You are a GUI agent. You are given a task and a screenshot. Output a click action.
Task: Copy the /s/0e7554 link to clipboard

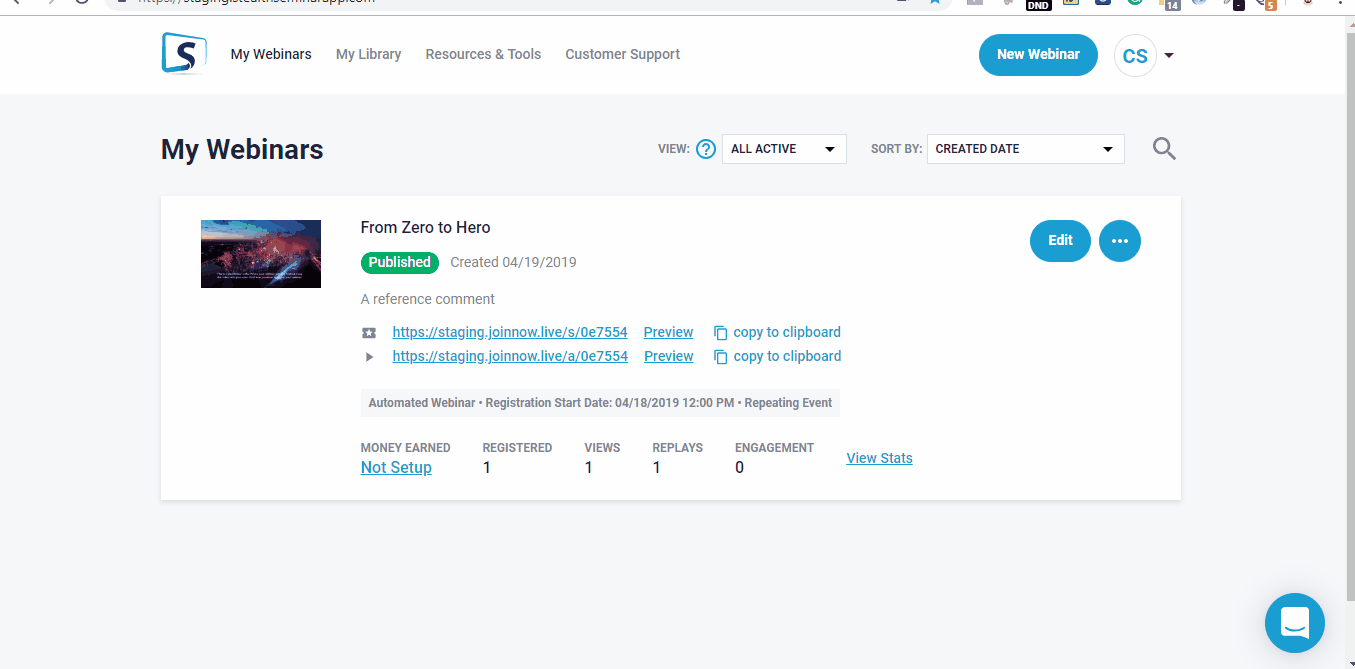(x=777, y=332)
